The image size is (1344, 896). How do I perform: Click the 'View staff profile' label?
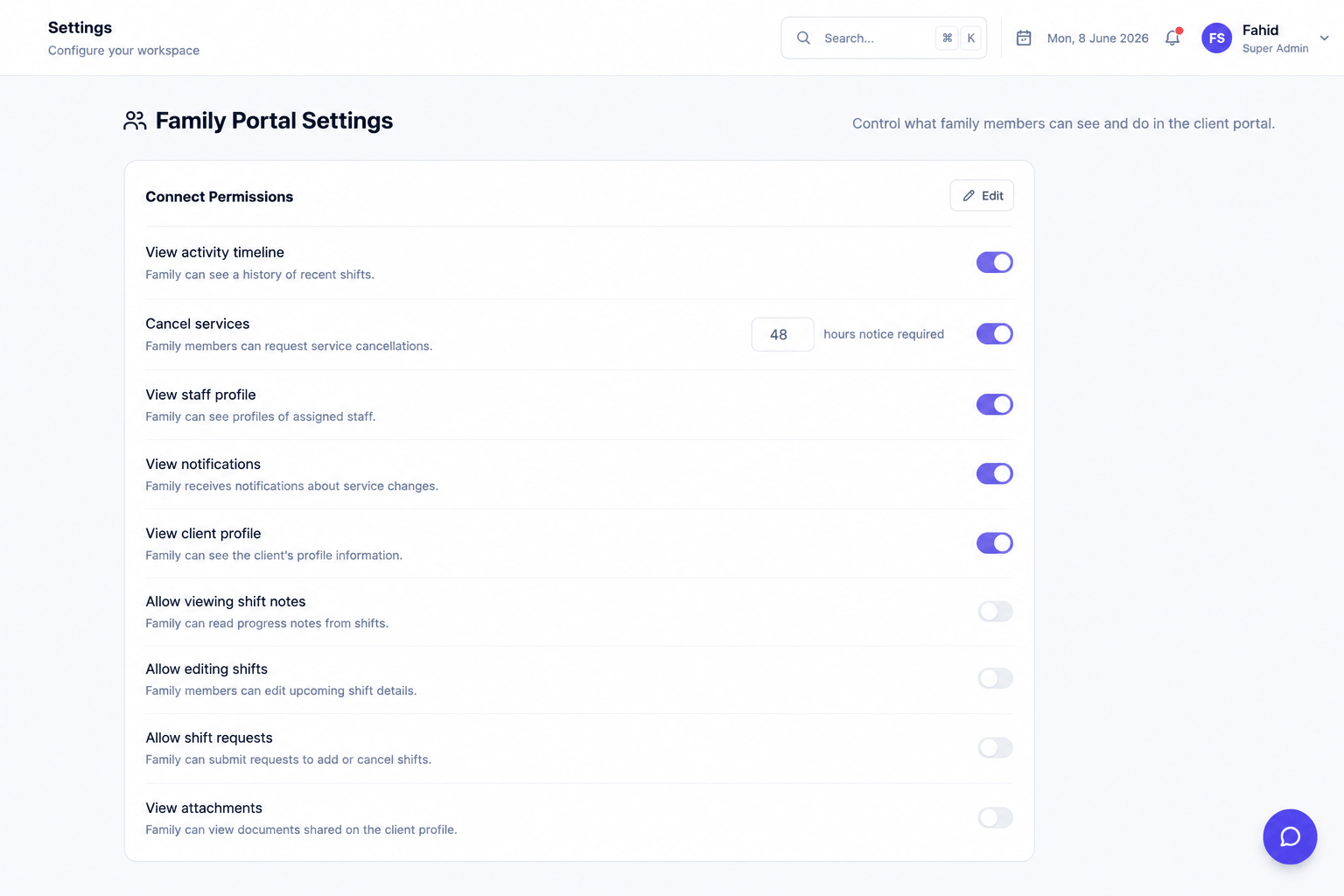(x=200, y=395)
